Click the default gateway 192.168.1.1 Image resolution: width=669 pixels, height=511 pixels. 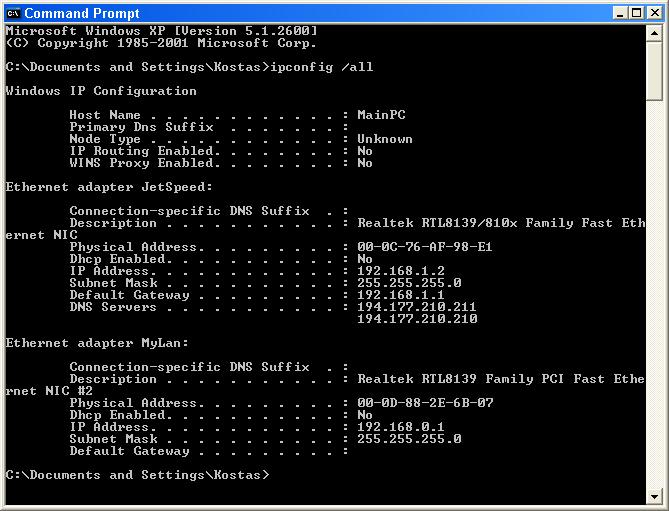400,295
